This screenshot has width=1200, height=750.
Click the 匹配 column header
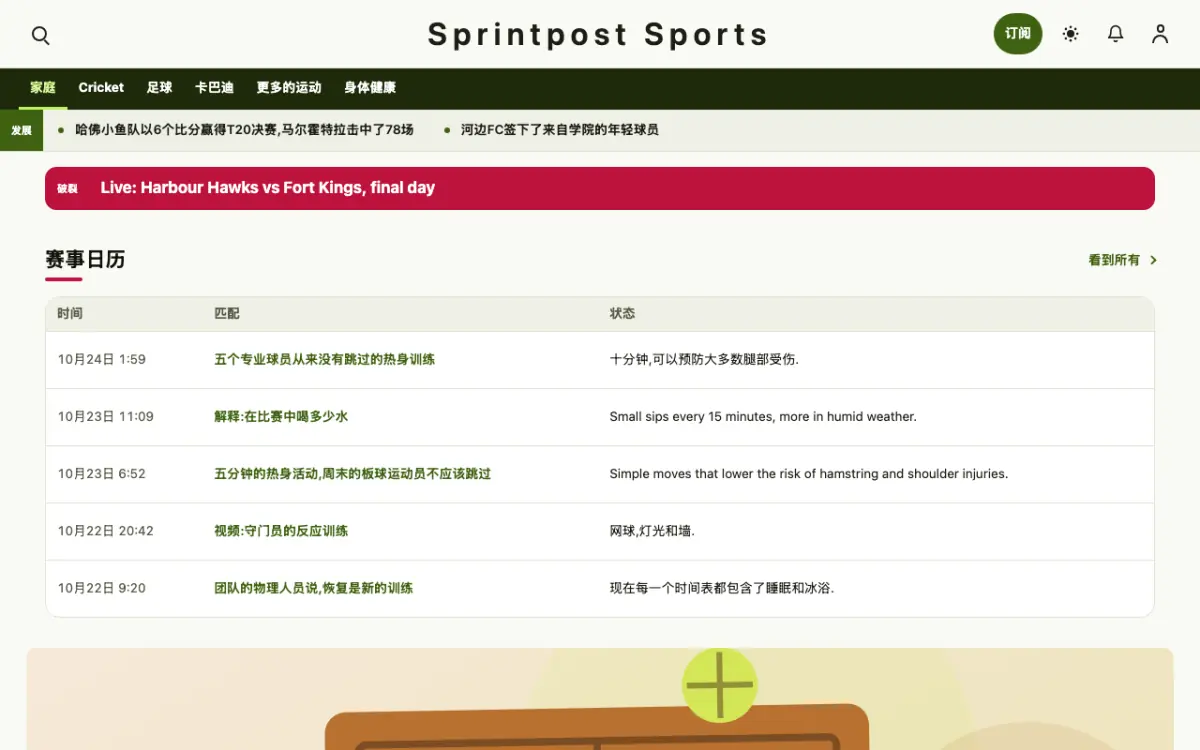point(227,314)
